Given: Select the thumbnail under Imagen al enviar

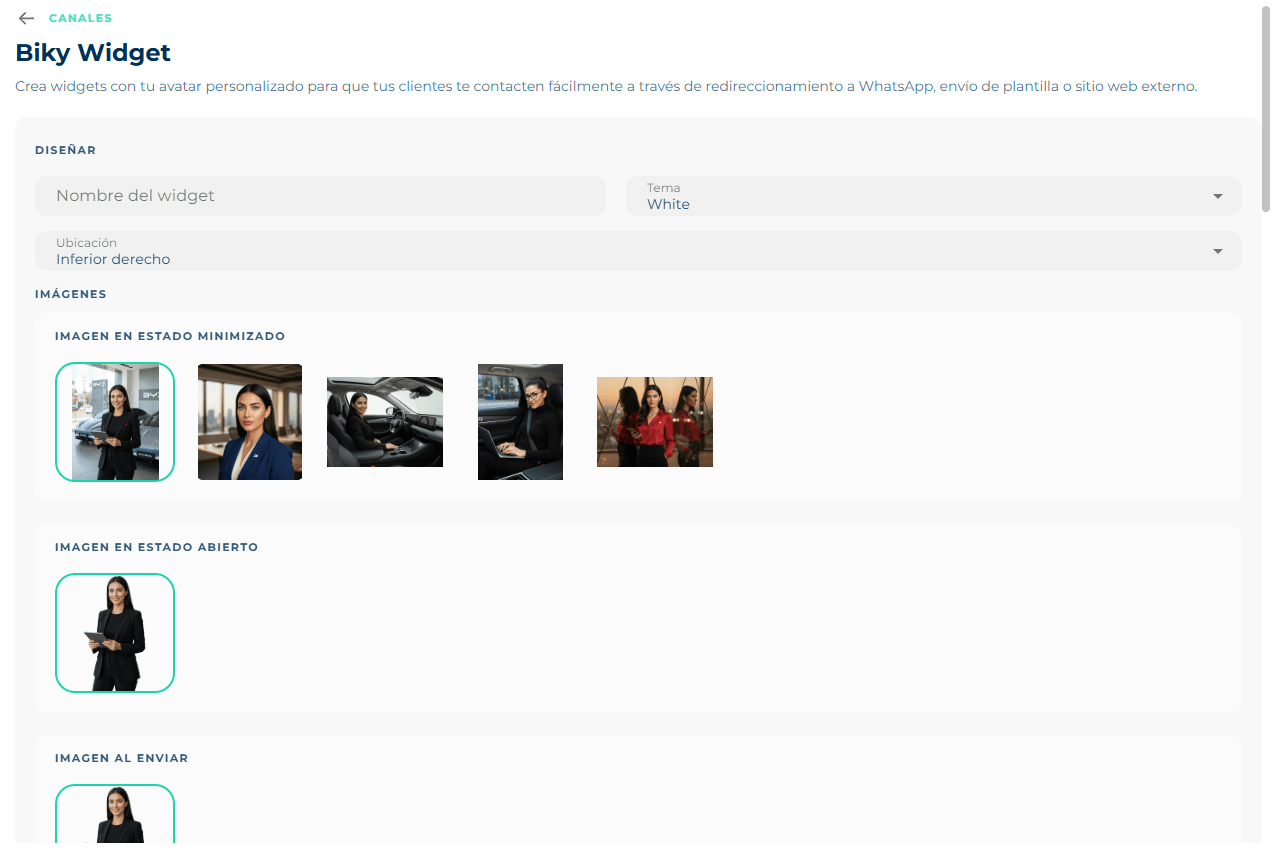Looking at the screenshot, I should pyautogui.click(x=115, y=815).
